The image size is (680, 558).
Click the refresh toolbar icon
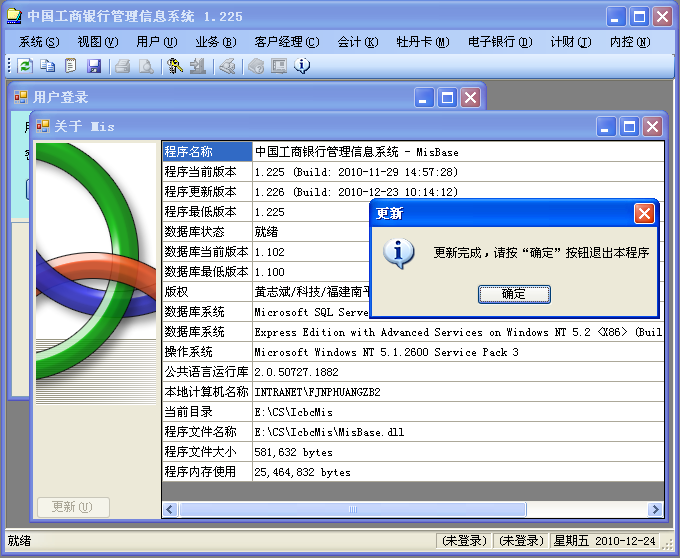pos(25,66)
